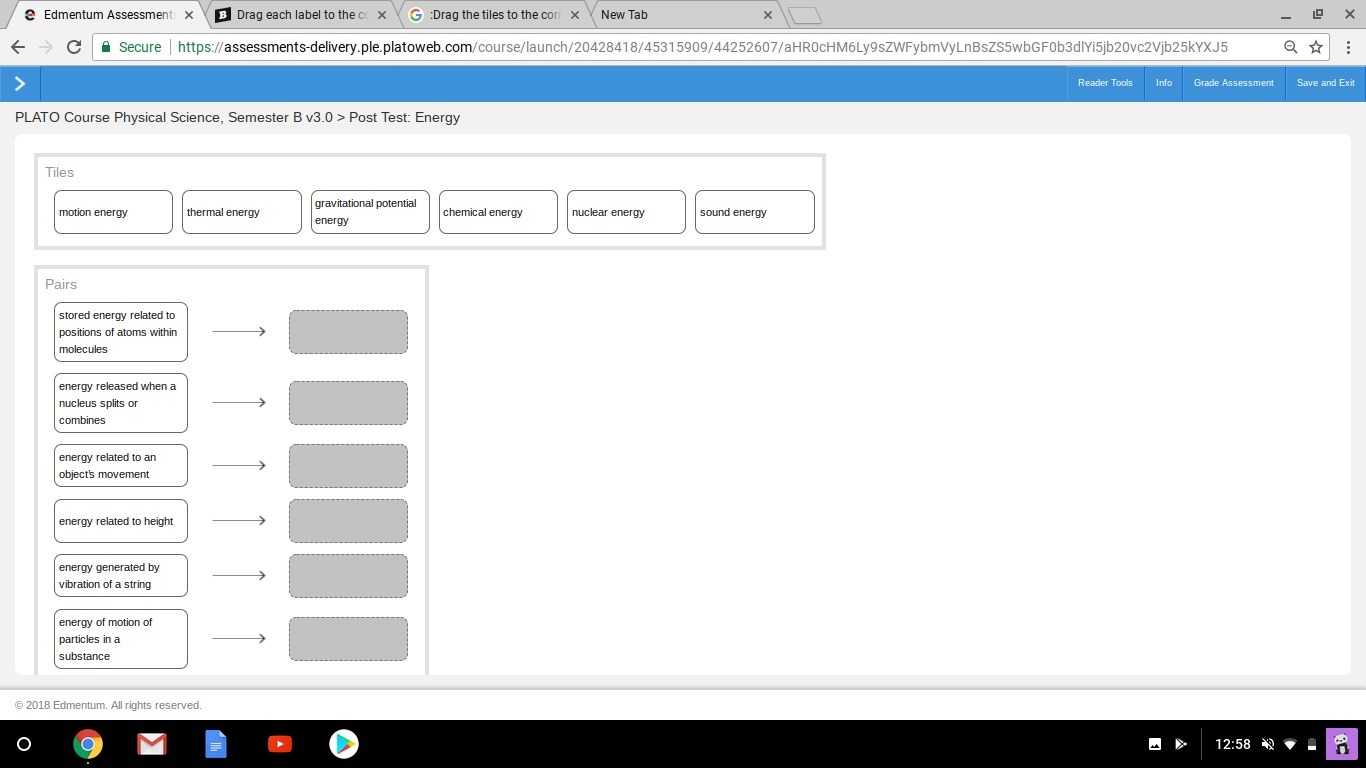Close the New Tab tab
This screenshot has width=1366, height=768.
[x=768, y=15]
